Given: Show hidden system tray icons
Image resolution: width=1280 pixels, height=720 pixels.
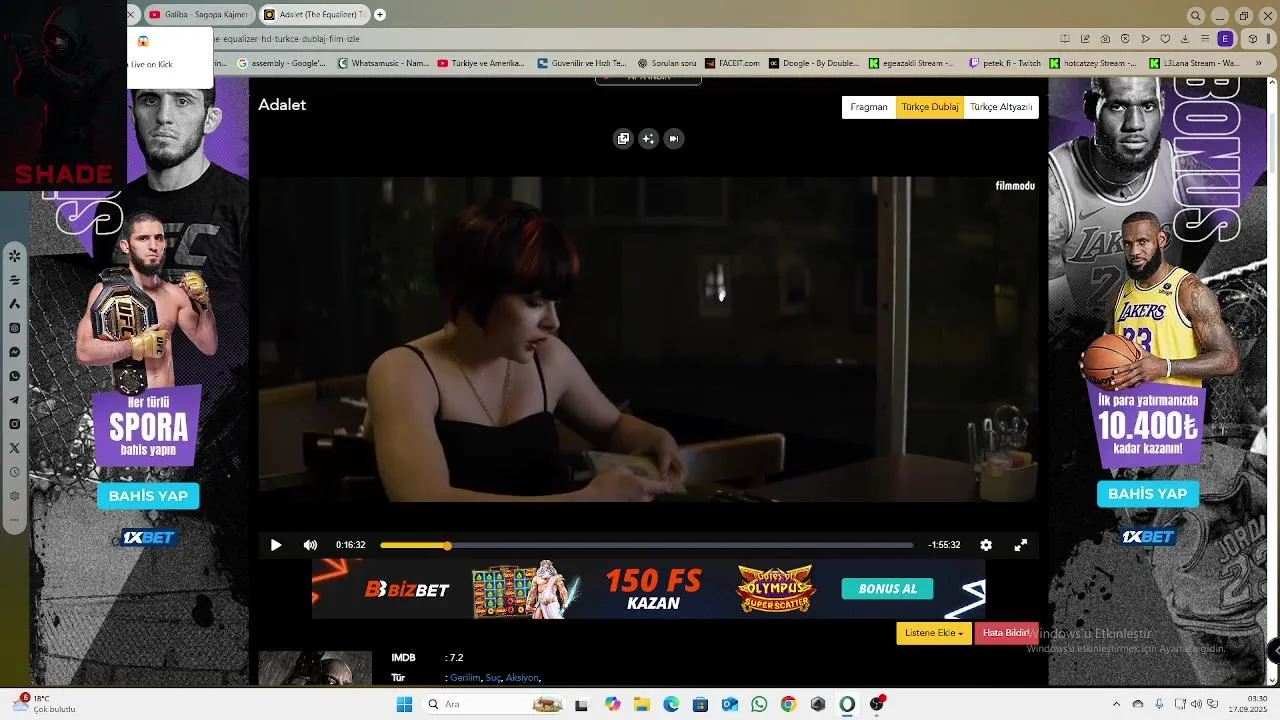Looking at the screenshot, I should (1116, 704).
